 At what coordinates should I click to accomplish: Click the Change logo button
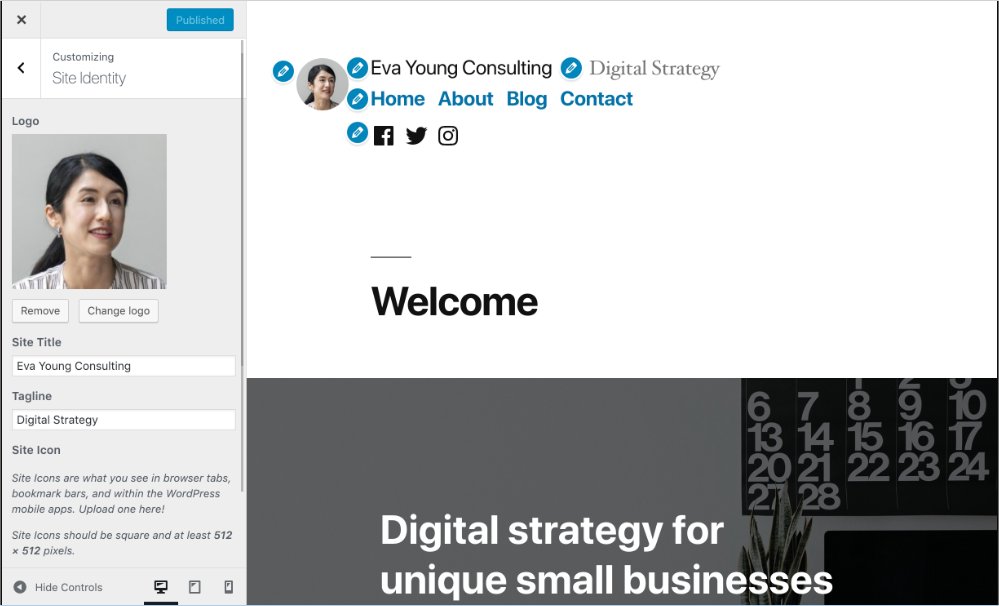118,311
